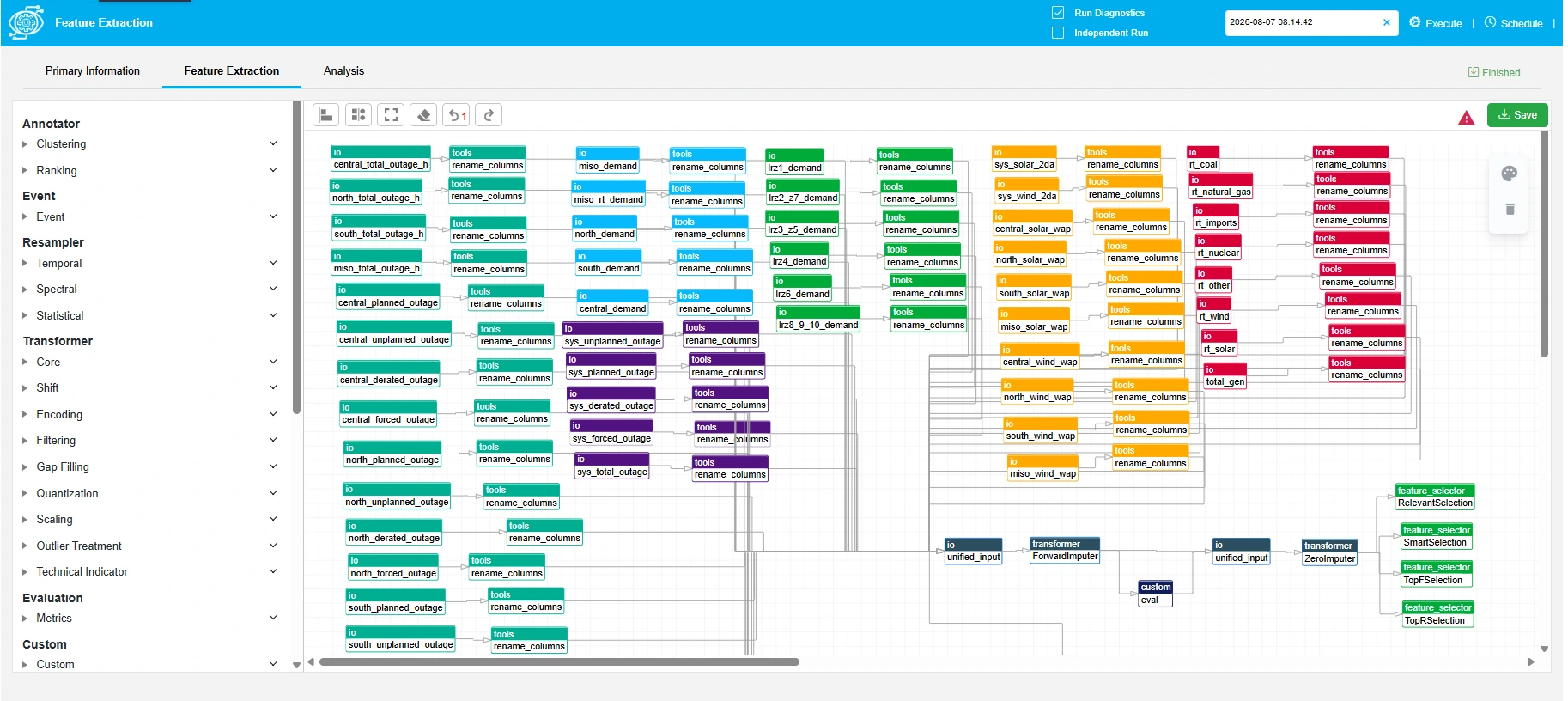
Task: Select the ZeroImputer transformer node
Action: pos(1329,552)
